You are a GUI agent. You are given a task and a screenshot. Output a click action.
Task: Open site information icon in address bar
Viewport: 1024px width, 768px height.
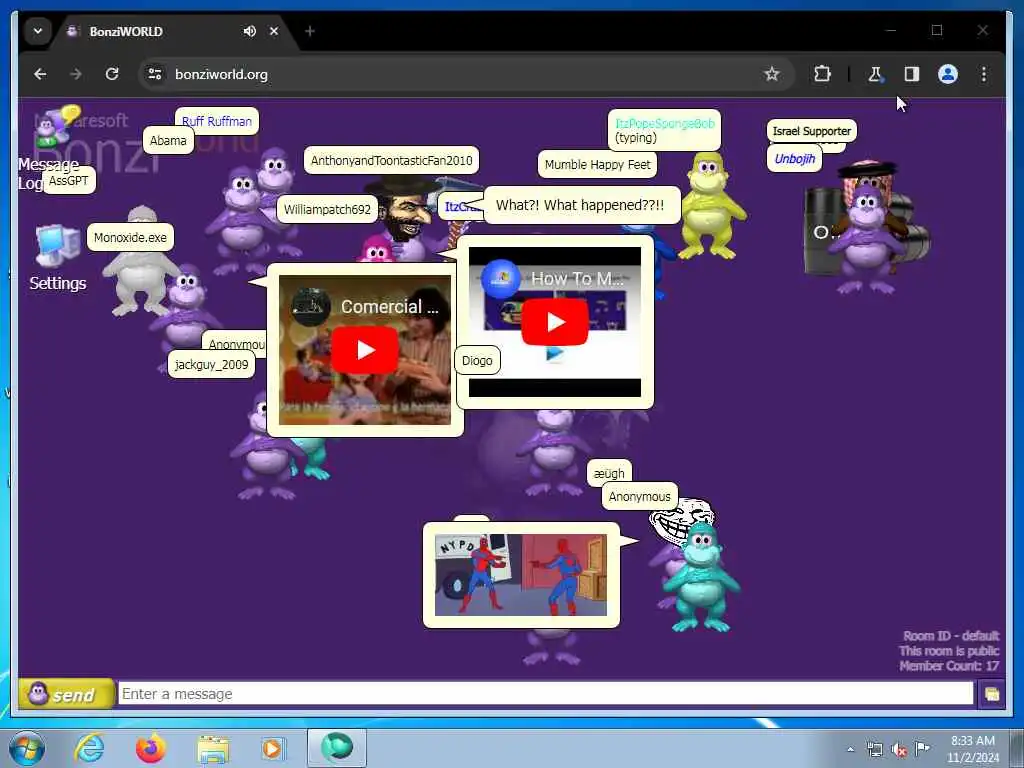(155, 74)
